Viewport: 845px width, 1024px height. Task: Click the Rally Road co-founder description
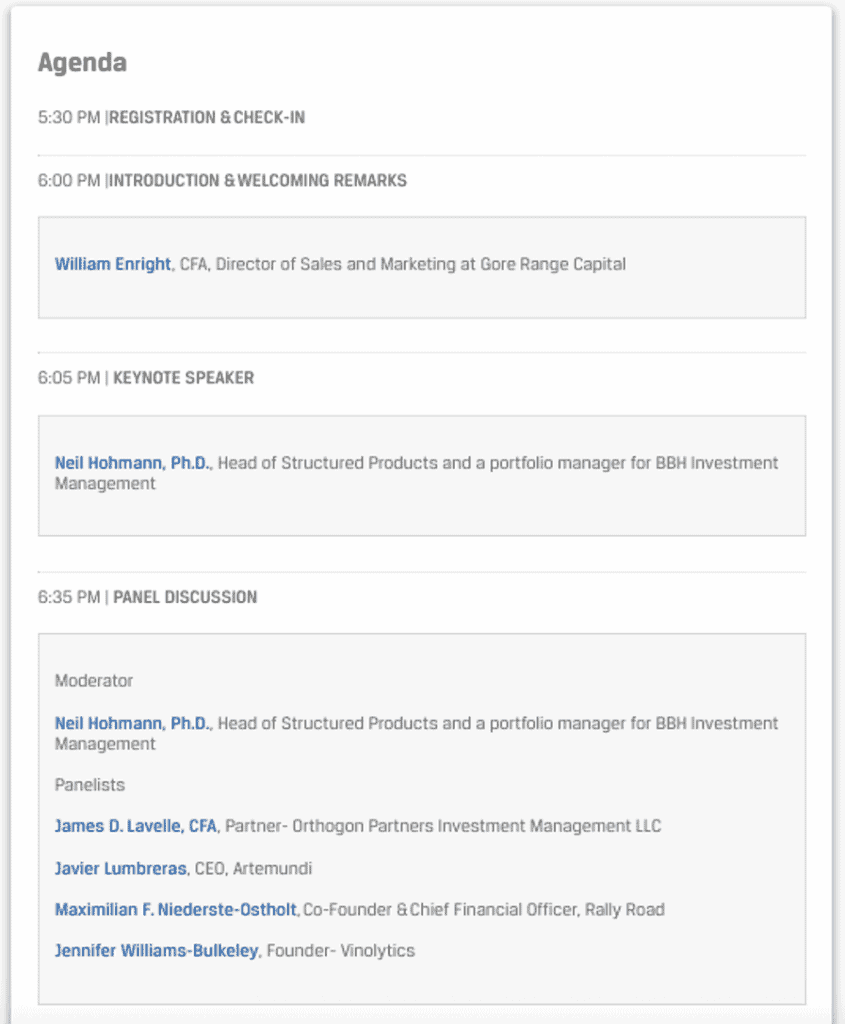click(x=484, y=910)
